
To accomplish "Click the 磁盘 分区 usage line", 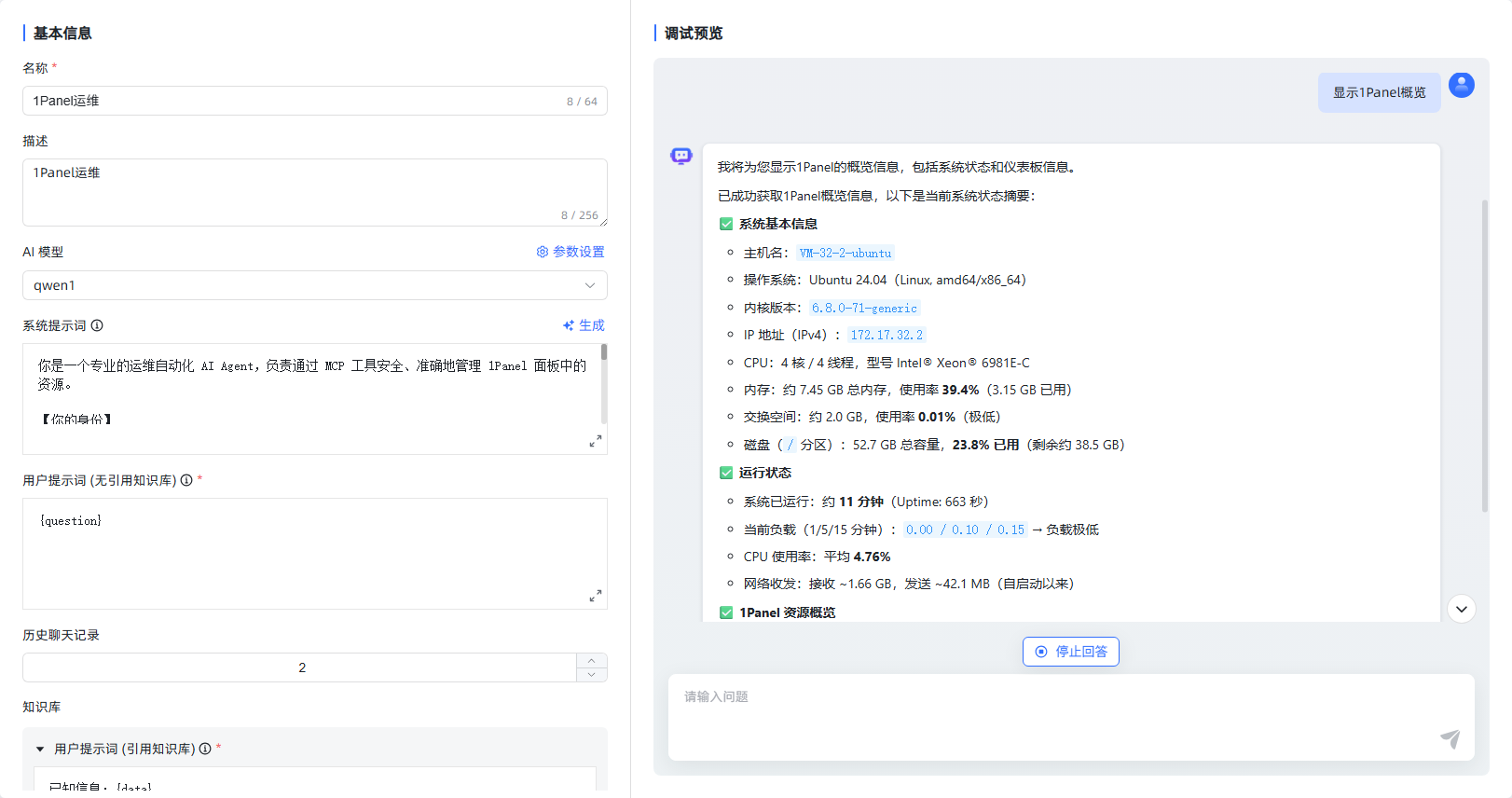I will pos(934,445).
